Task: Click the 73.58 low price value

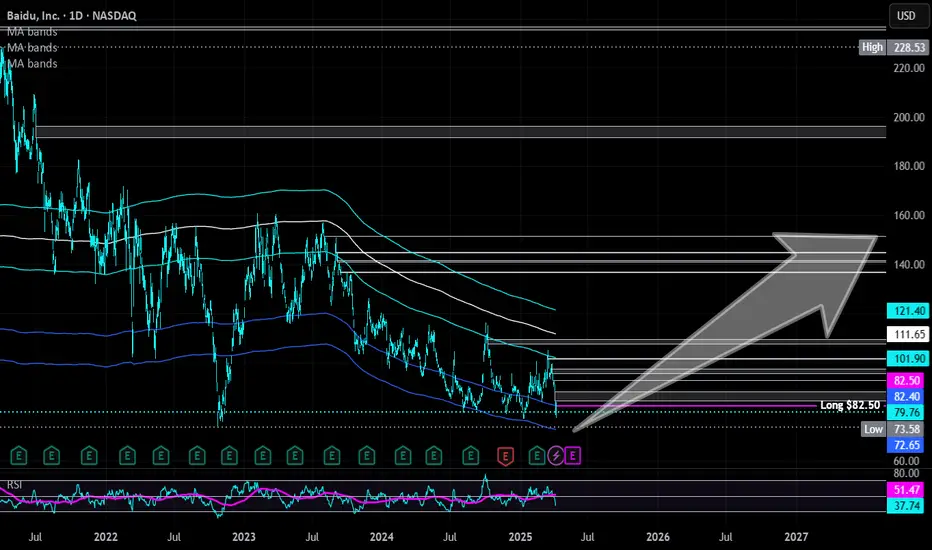Action: pos(908,429)
